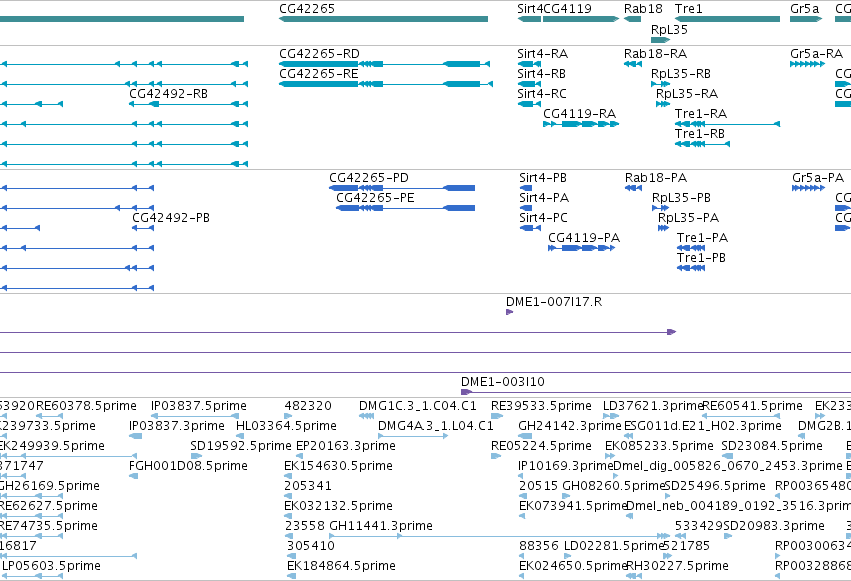Select the SD19592.5prime EST label
851x581 pixels.
pos(241,446)
